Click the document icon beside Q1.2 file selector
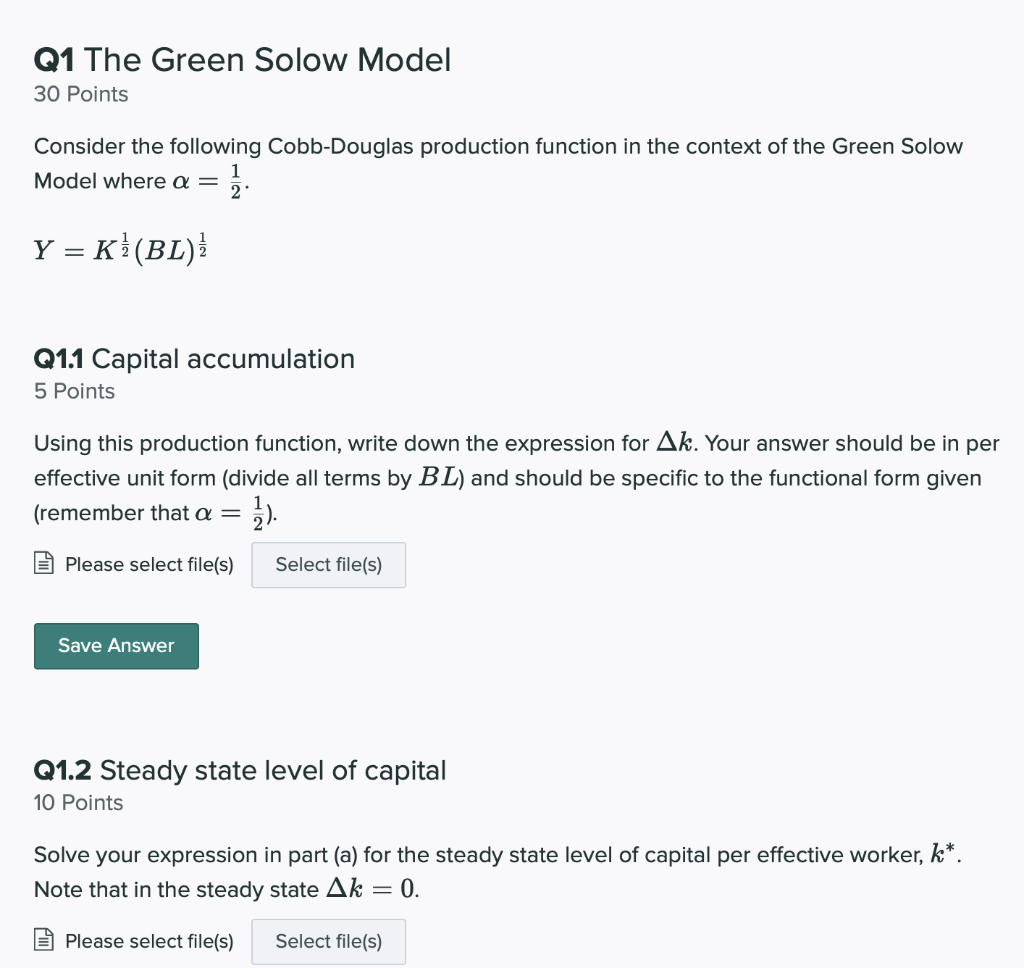The width and height of the screenshot is (1024, 968). click(42, 941)
